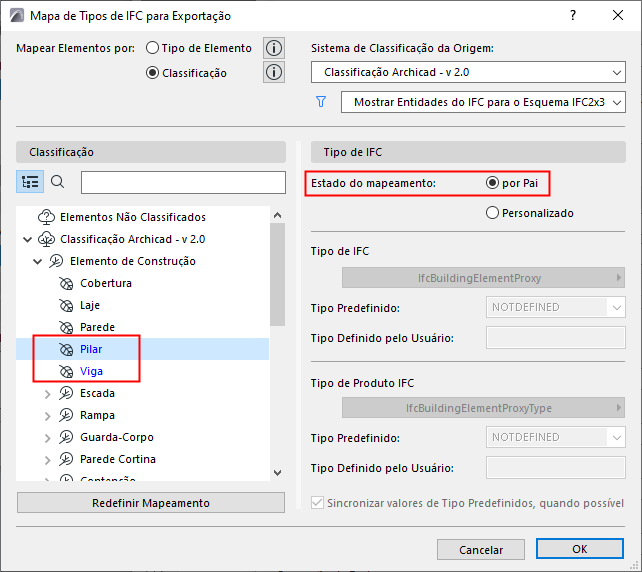Image resolution: width=642 pixels, height=572 pixels.
Task: Expand the Escada tree node
Action: coord(47,394)
